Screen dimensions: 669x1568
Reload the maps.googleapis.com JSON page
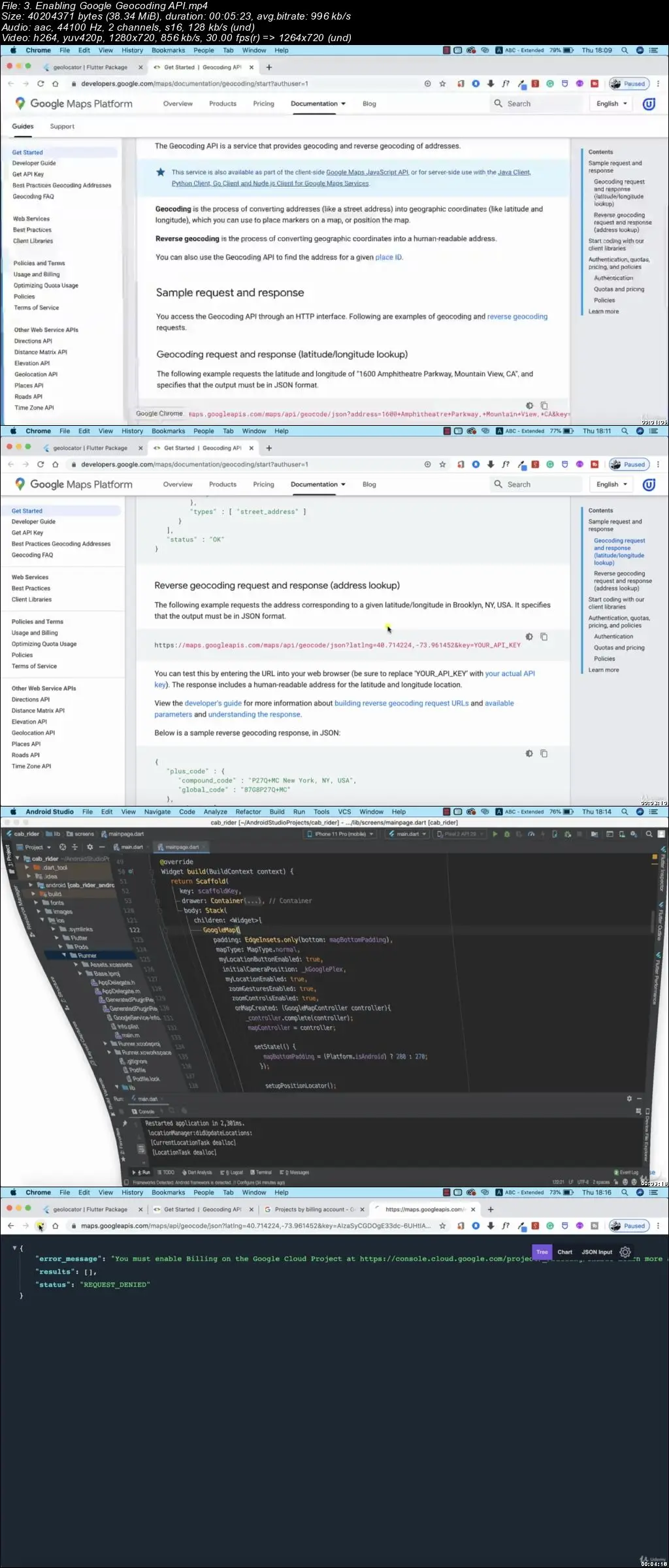pyautogui.click(x=41, y=1226)
